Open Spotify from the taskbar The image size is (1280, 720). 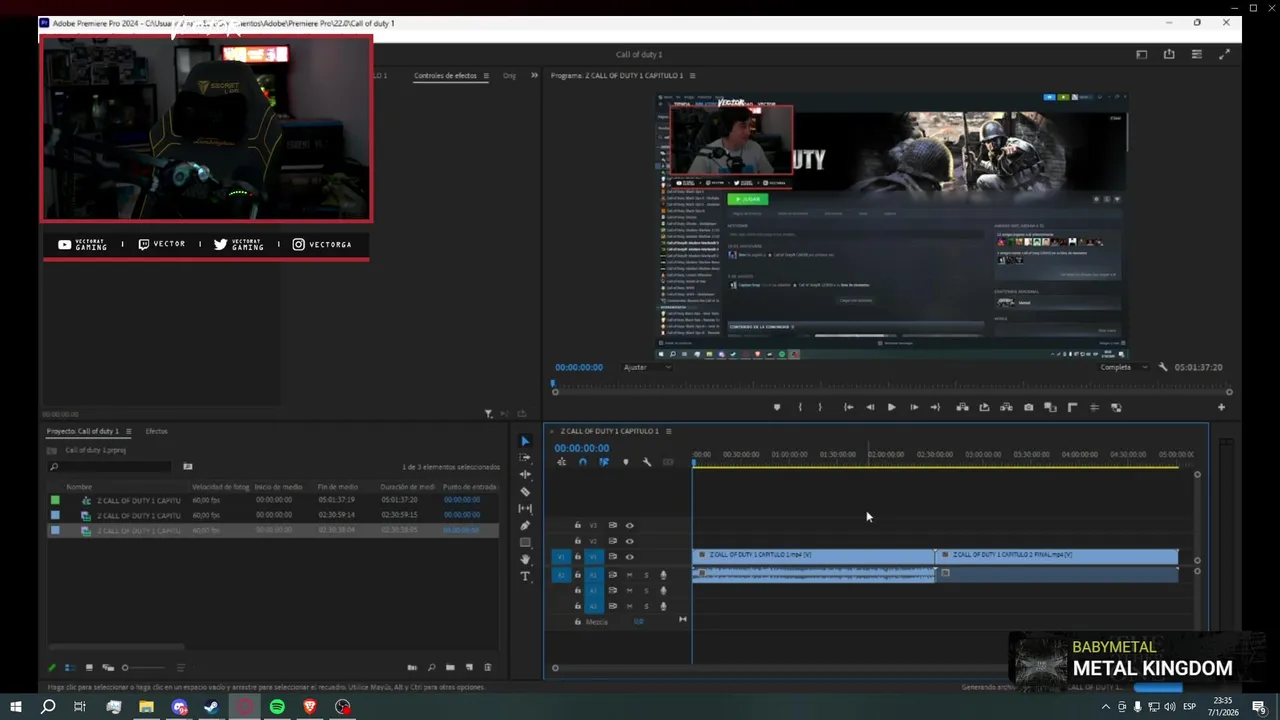coord(277,707)
